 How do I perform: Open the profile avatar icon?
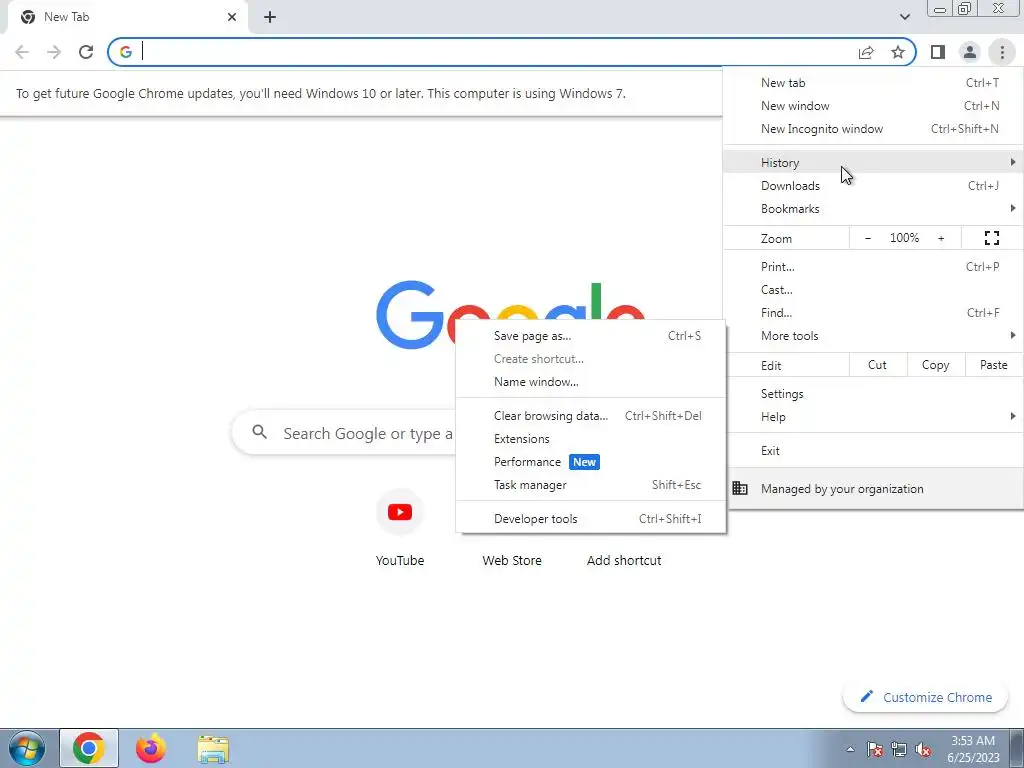tap(970, 52)
